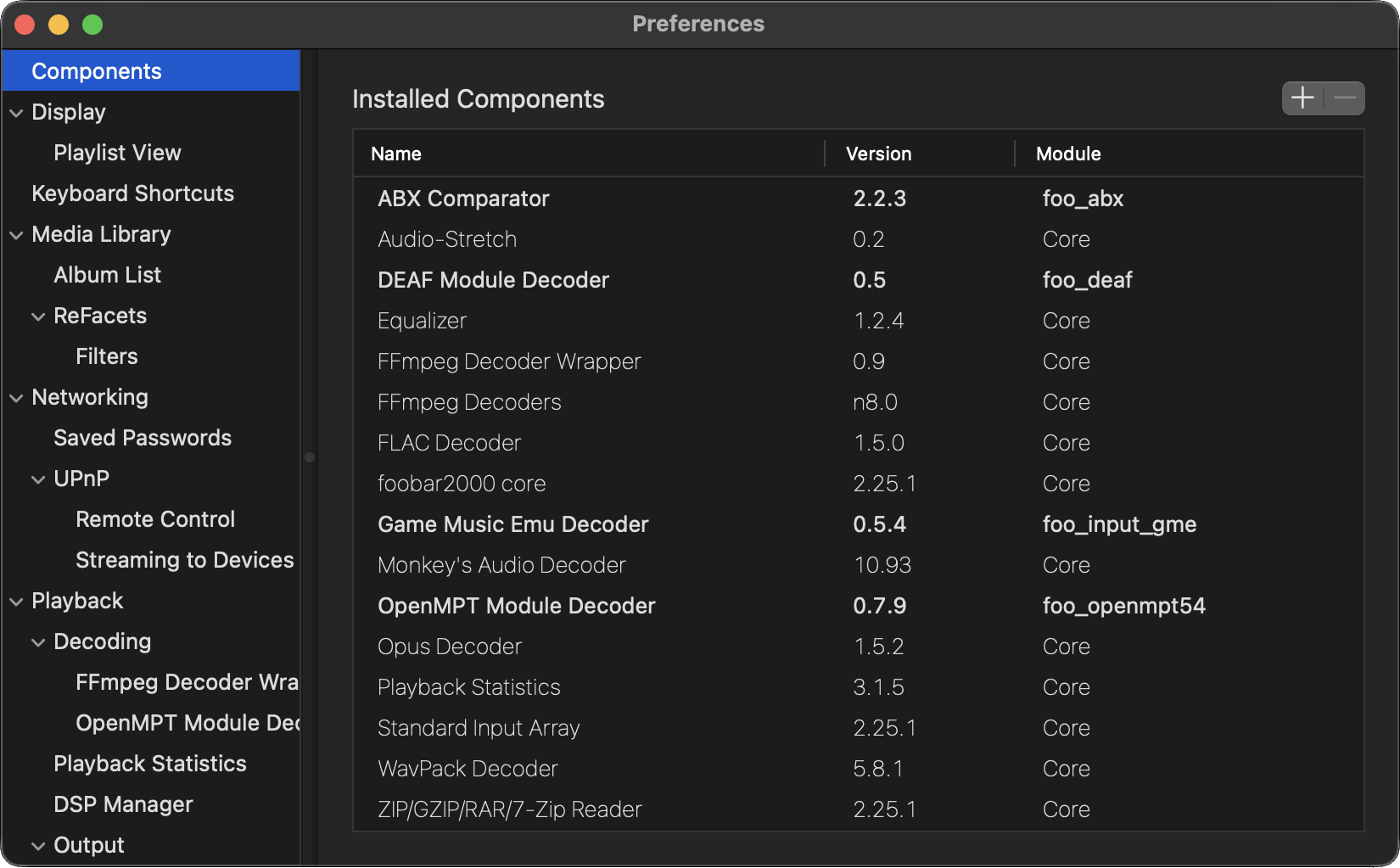The height and width of the screenshot is (868, 1400).
Task: Collapse the Media Library tree chevron
Action: pyautogui.click(x=16, y=235)
